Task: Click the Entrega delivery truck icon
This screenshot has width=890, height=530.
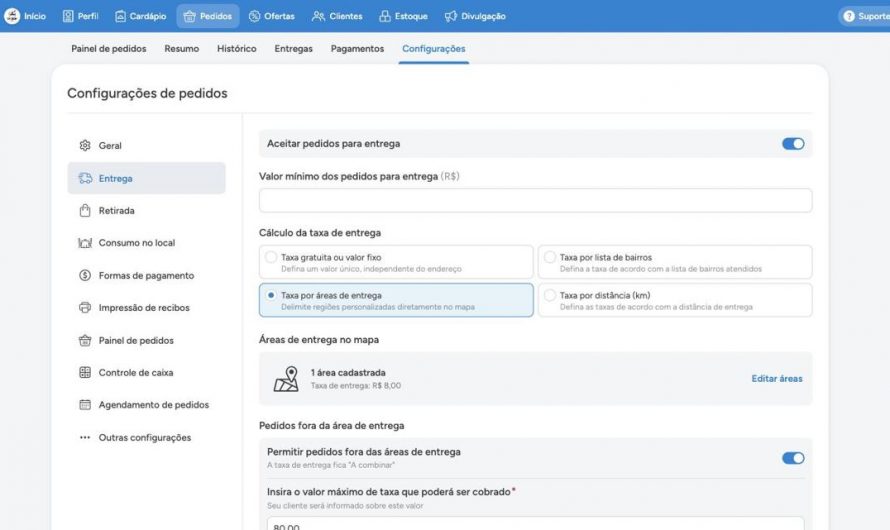Action: point(85,178)
